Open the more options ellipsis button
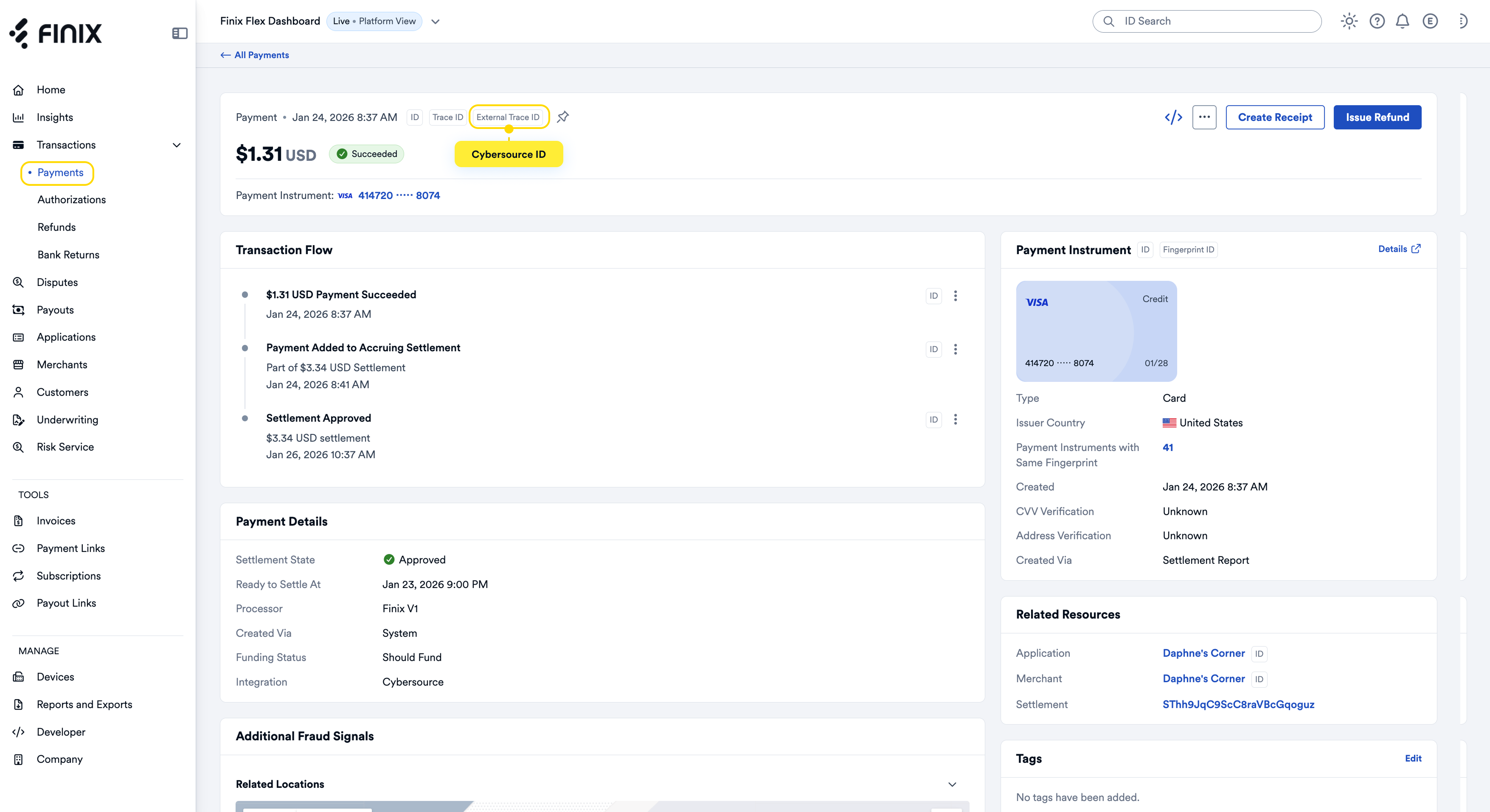This screenshot has width=1490, height=812. tap(1204, 118)
